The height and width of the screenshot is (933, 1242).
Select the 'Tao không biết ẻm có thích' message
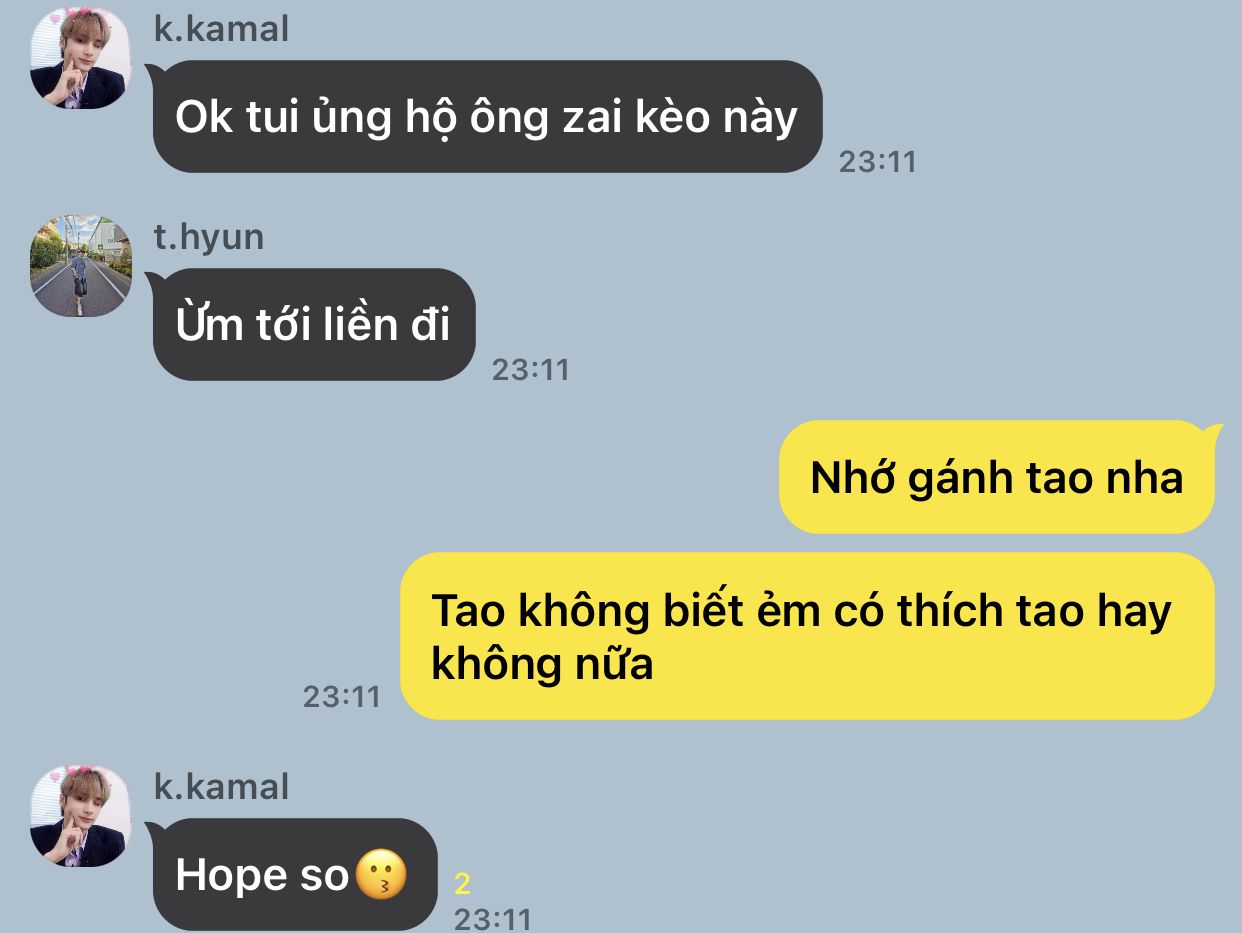807,636
